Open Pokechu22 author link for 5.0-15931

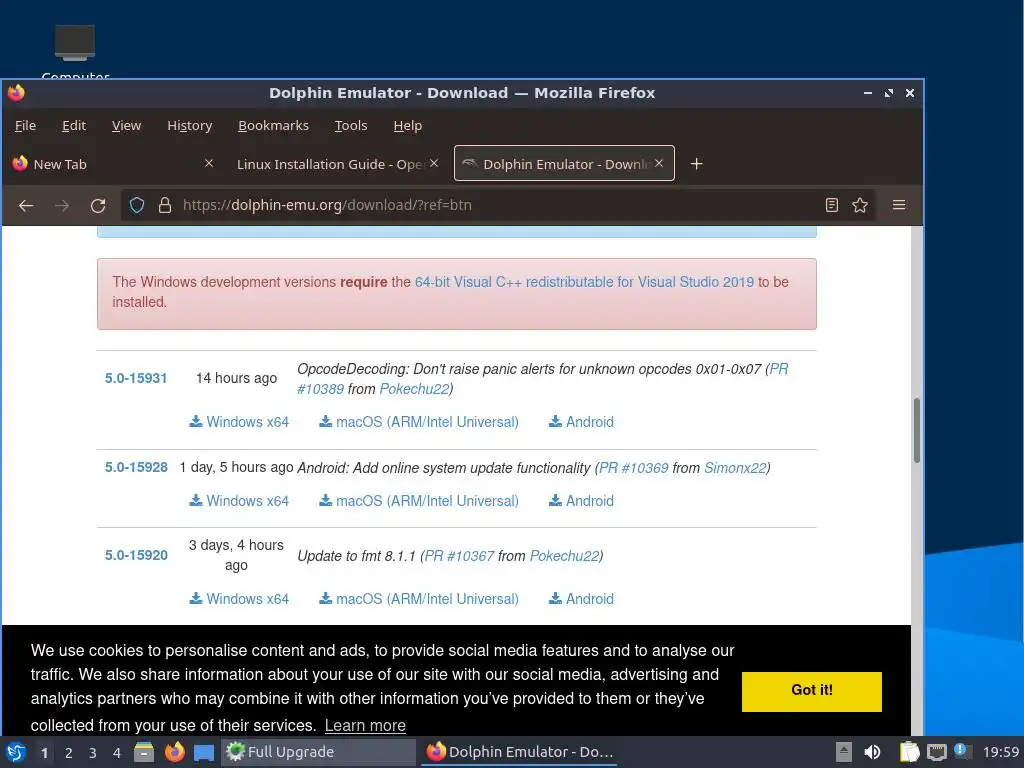point(415,389)
